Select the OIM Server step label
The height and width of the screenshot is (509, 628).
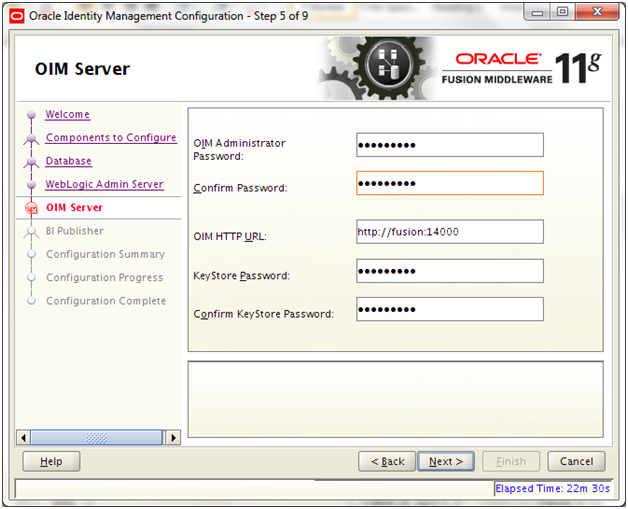tap(74, 207)
